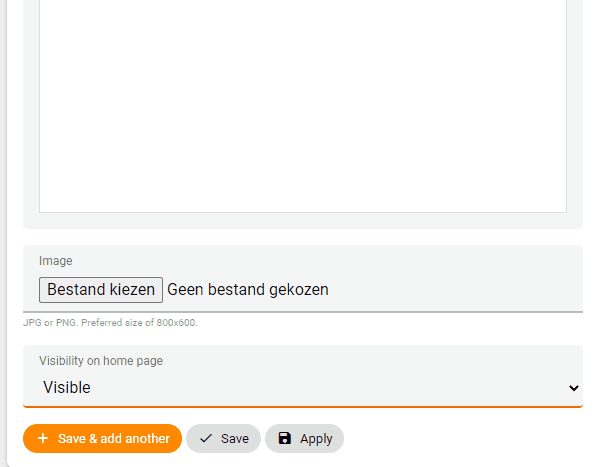Click the grey panel padding below the text area
Viewport: 594px width, 467px height.
pyautogui.click(x=303, y=221)
